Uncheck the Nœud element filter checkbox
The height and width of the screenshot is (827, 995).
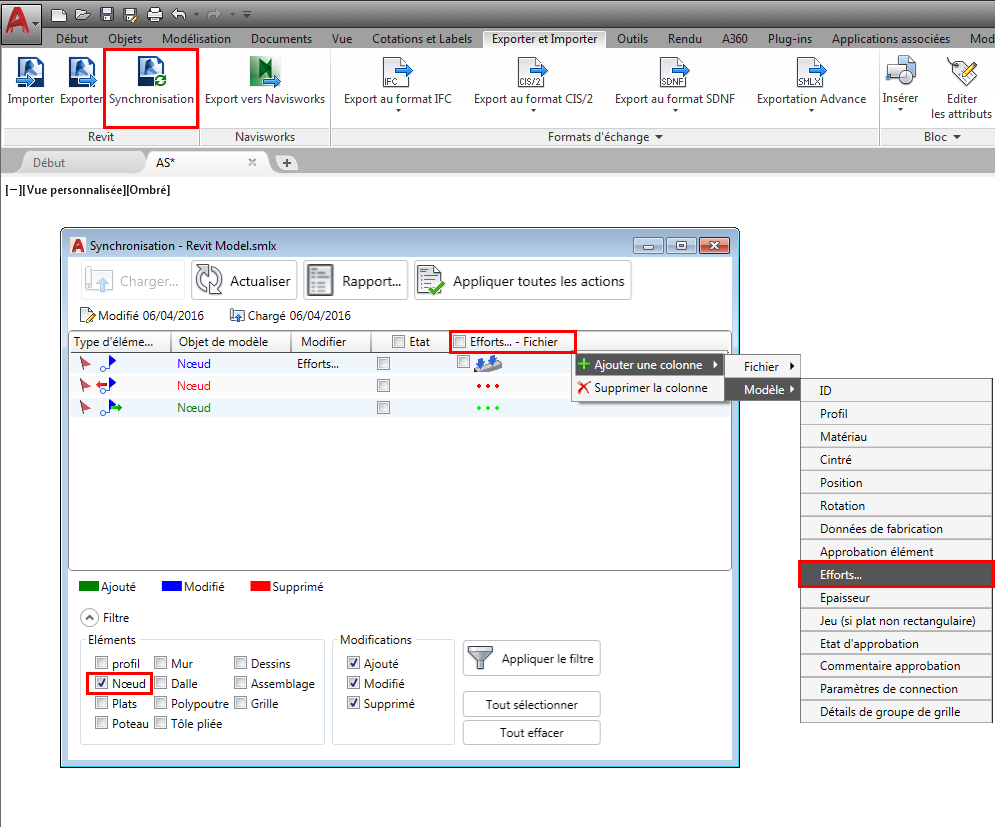click(102, 683)
